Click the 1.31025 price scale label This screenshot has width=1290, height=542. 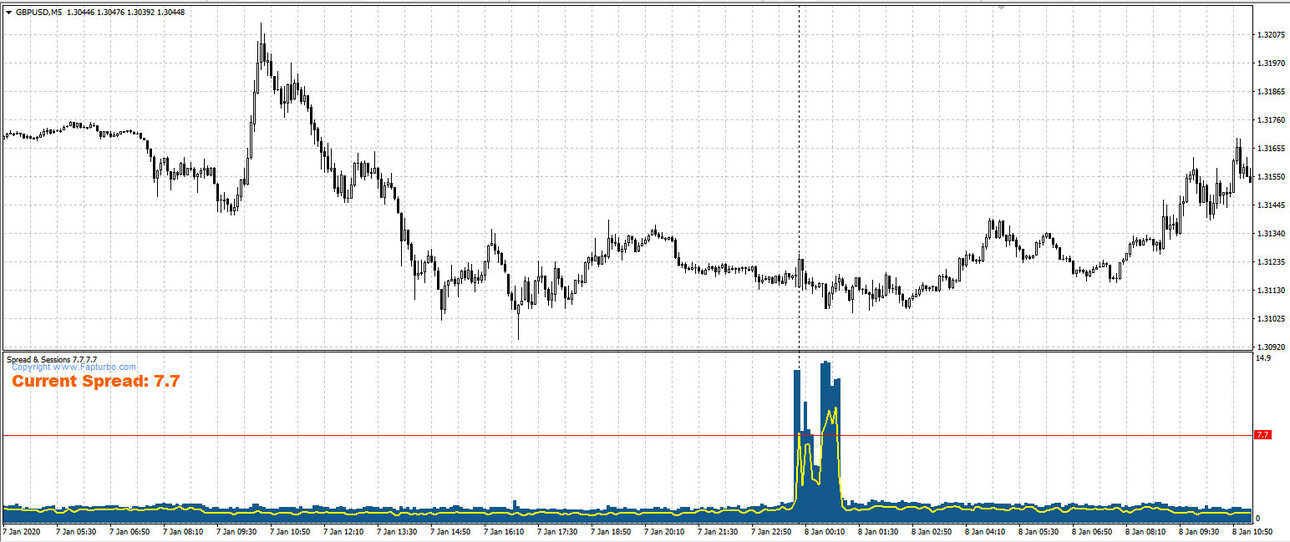coord(1271,319)
